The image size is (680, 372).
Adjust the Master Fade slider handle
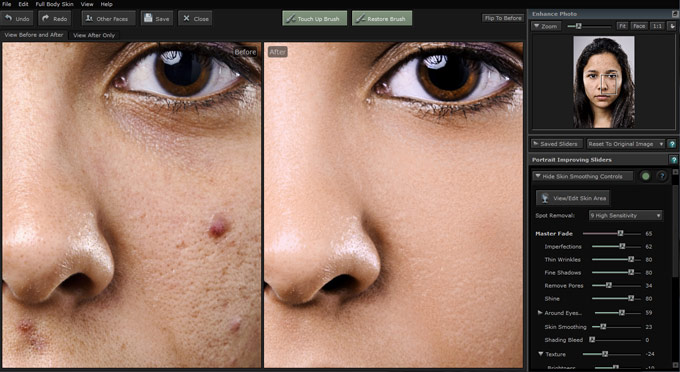click(x=621, y=233)
